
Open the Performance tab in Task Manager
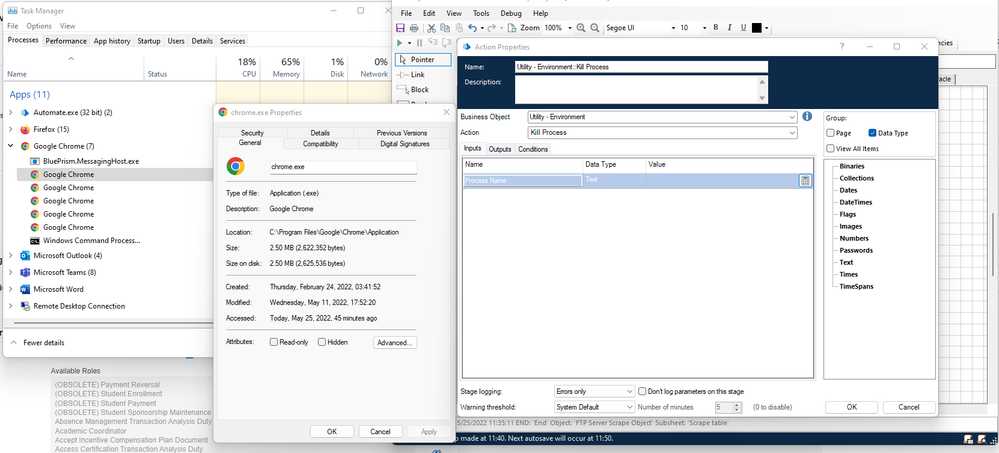pyautogui.click(x=66, y=41)
